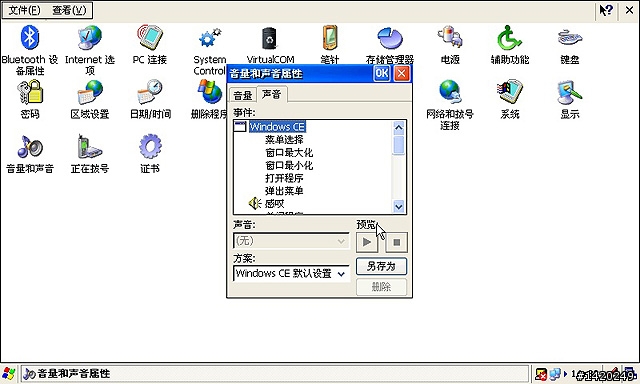Open the keyboard (键盘) icon

pos(570,38)
